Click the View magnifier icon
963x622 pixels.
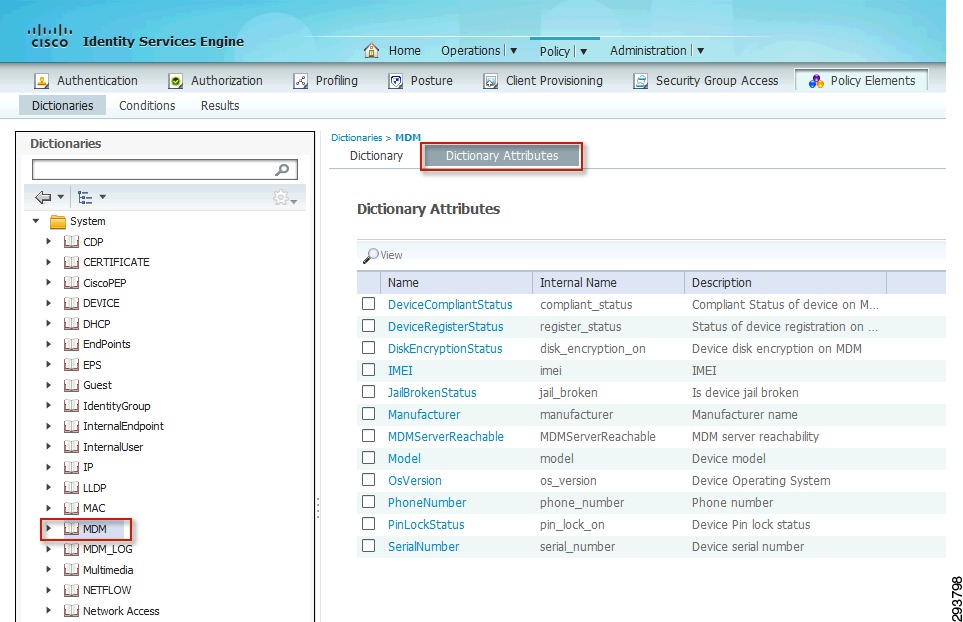(x=370, y=255)
